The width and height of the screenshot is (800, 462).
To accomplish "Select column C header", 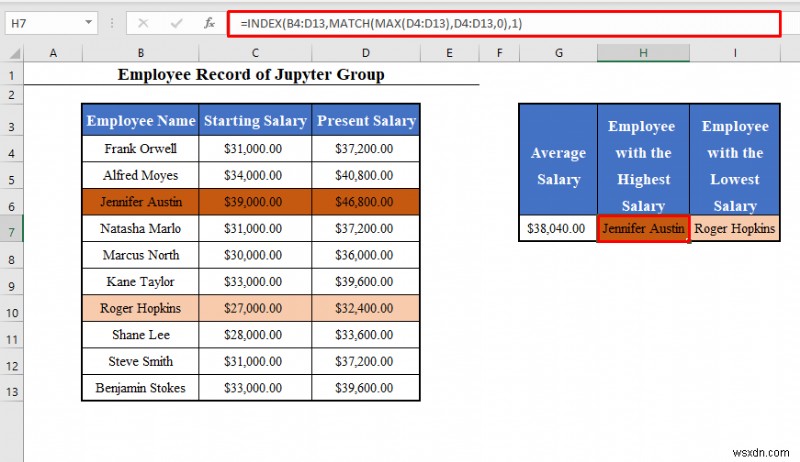I will point(255,53).
